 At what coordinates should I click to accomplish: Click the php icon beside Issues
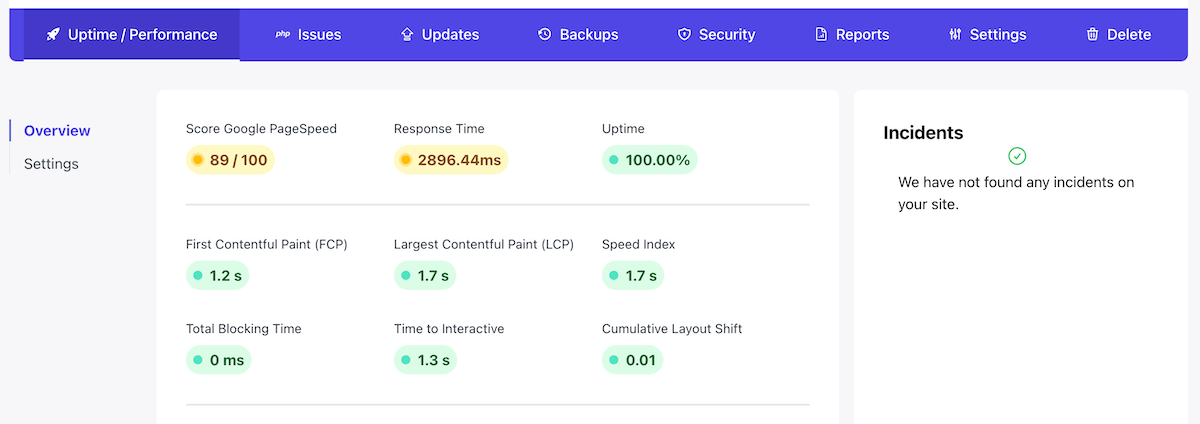[x=282, y=34]
